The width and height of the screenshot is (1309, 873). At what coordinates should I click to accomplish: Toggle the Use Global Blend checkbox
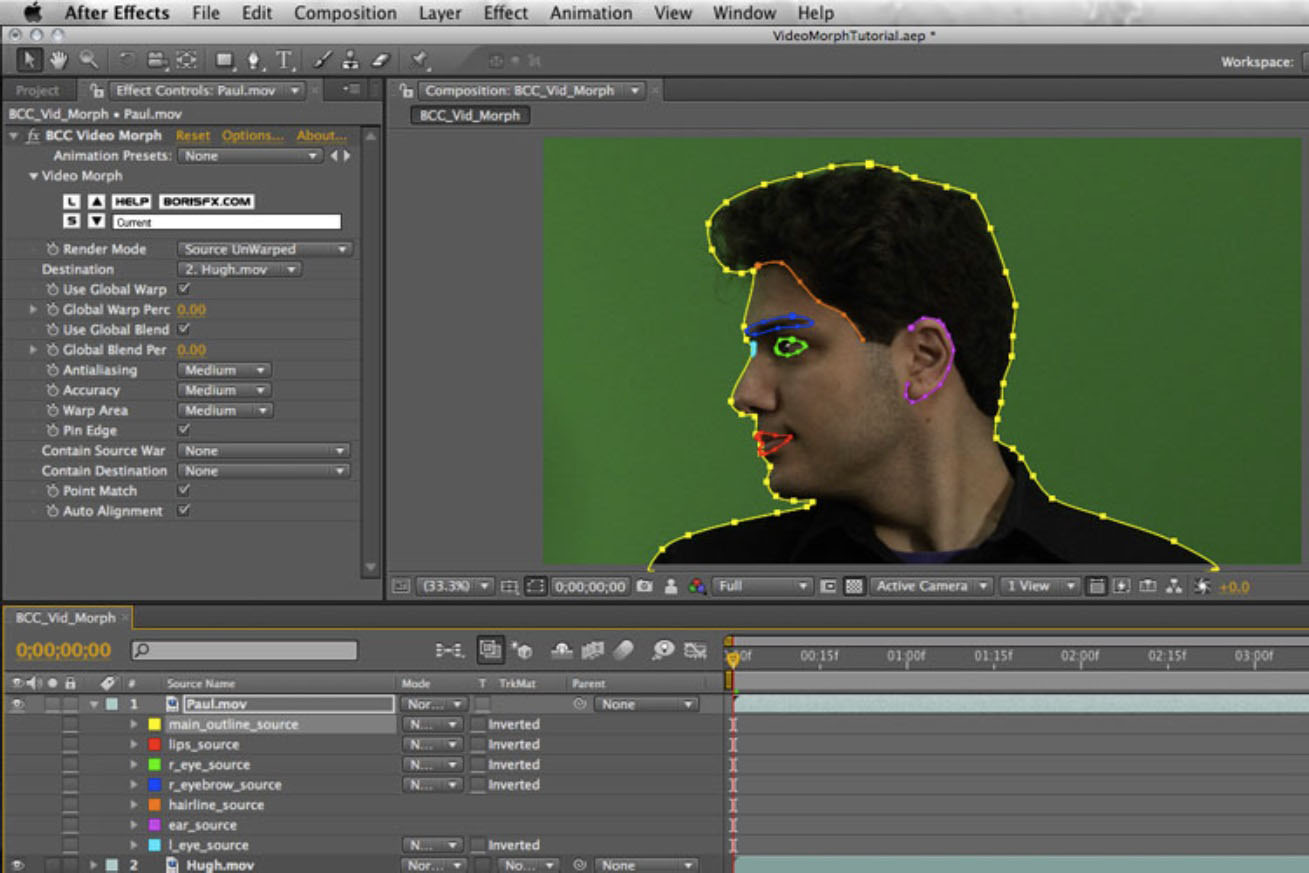pos(184,329)
